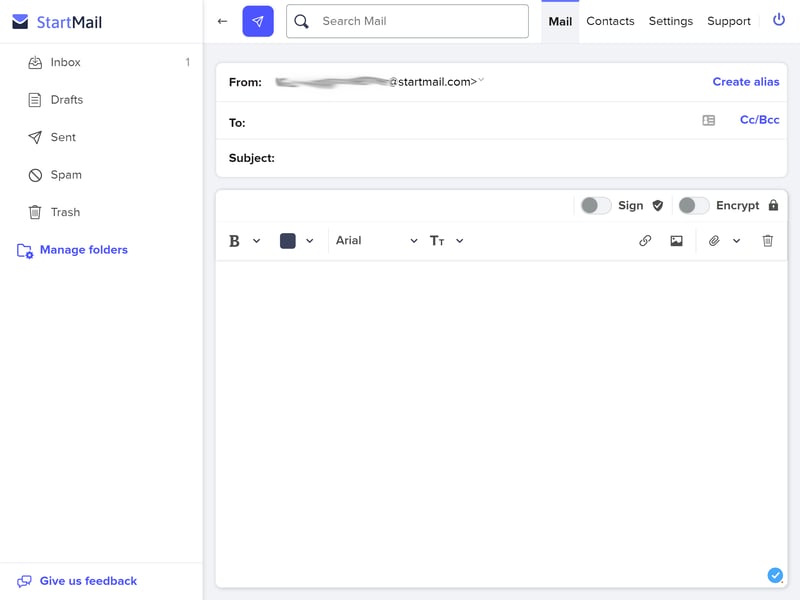Switch to the Mail tab

560,21
